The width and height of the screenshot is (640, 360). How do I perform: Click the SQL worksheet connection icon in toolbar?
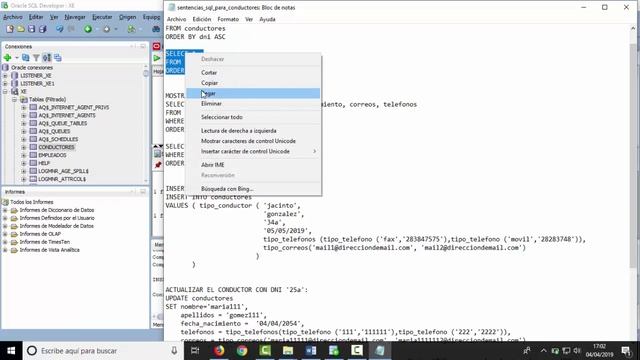pyautogui.click(x=131, y=29)
